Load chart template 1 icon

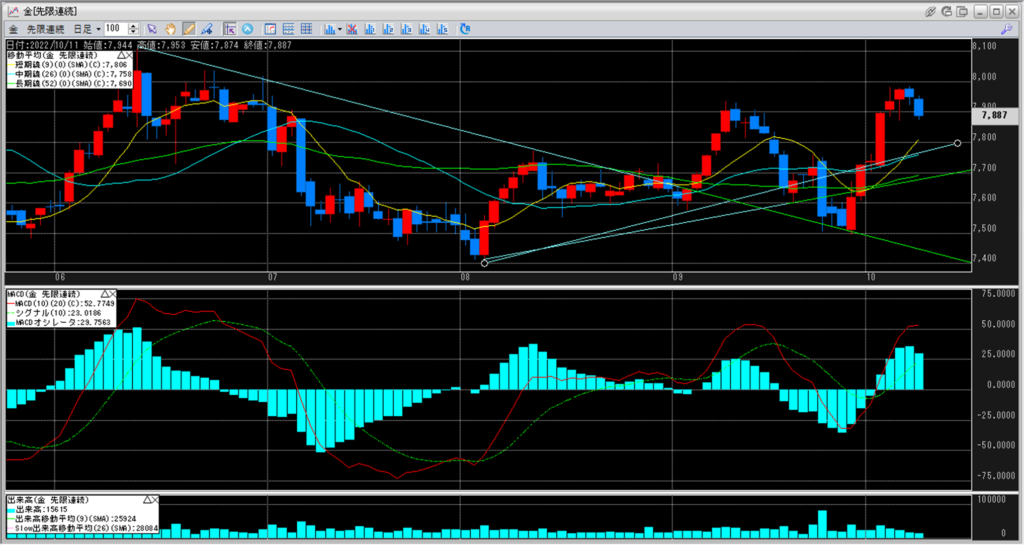[370, 29]
